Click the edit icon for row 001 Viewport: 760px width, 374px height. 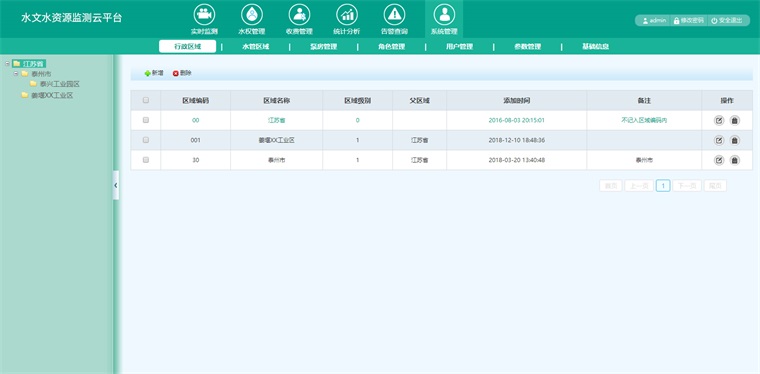(719, 140)
